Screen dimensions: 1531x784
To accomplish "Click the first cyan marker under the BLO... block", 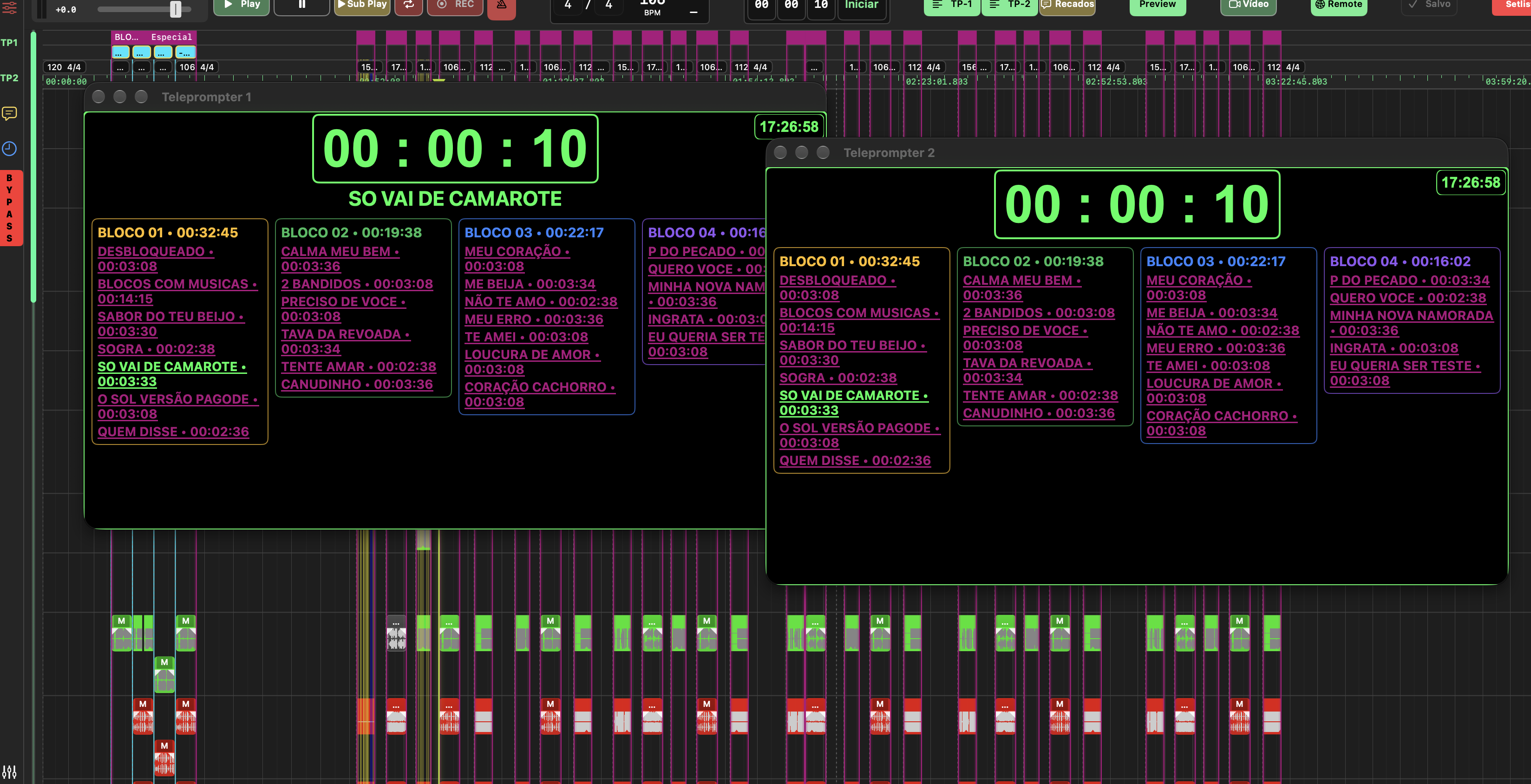I will (121, 52).
